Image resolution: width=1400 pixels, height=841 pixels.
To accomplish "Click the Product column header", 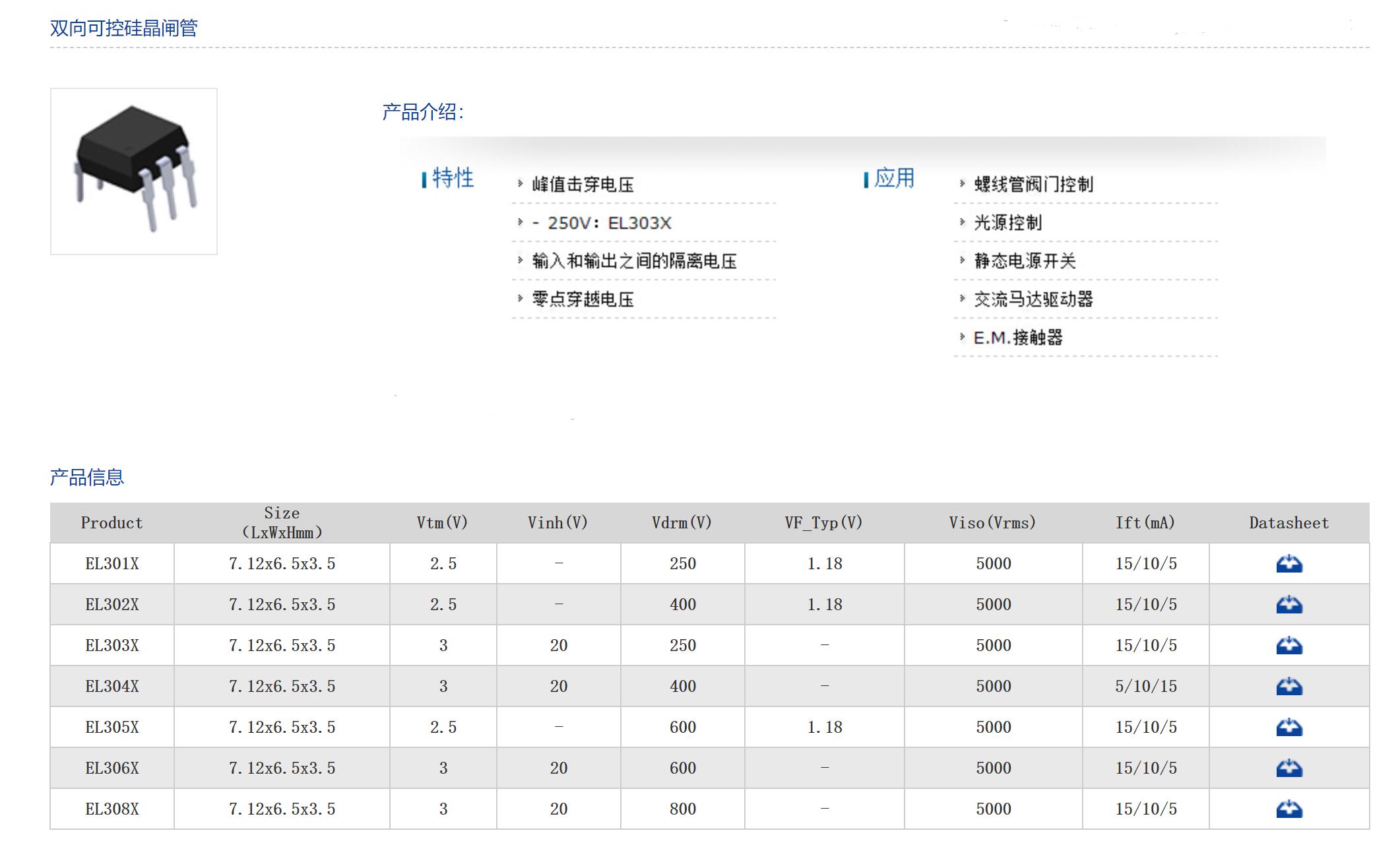I will 112,523.
